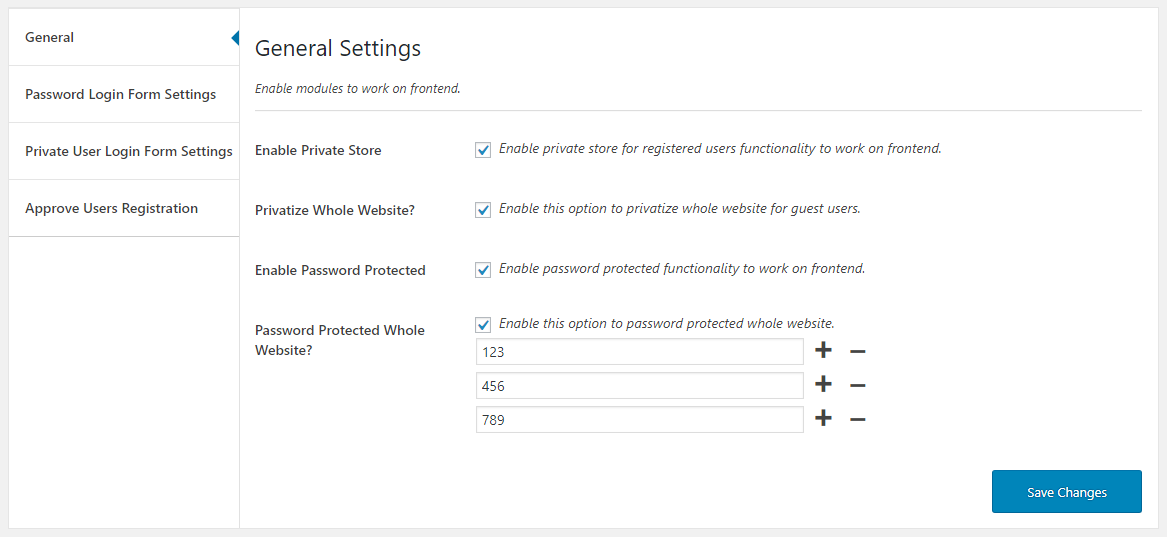The height and width of the screenshot is (537, 1167).
Task: Go to Approve Users Registration tab
Action: [x=111, y=209]
